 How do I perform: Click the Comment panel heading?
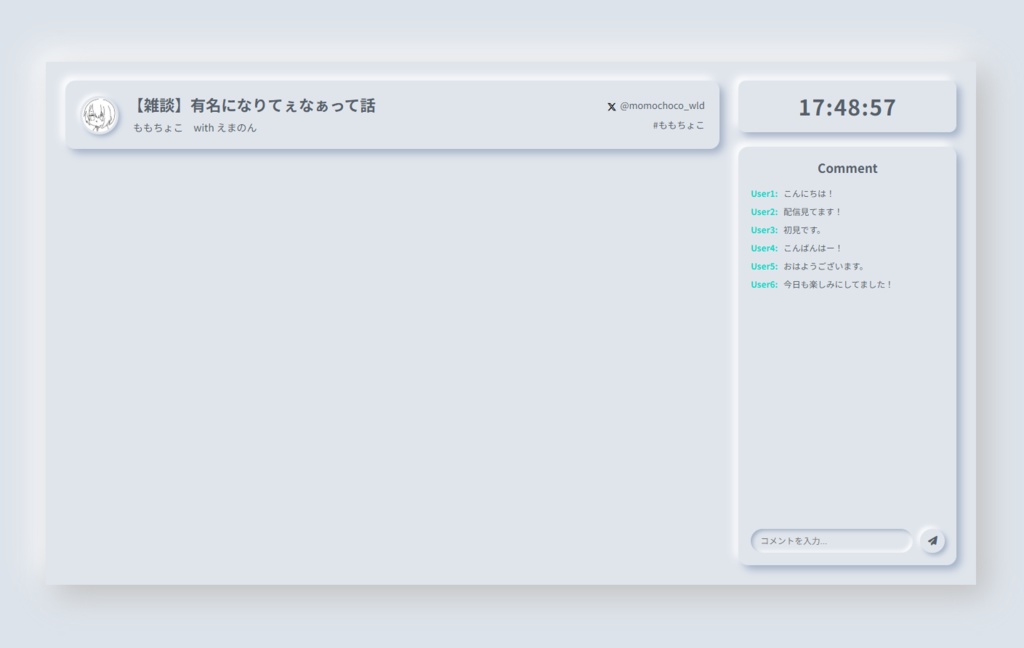pyautogui.click(x=847, y=169)
